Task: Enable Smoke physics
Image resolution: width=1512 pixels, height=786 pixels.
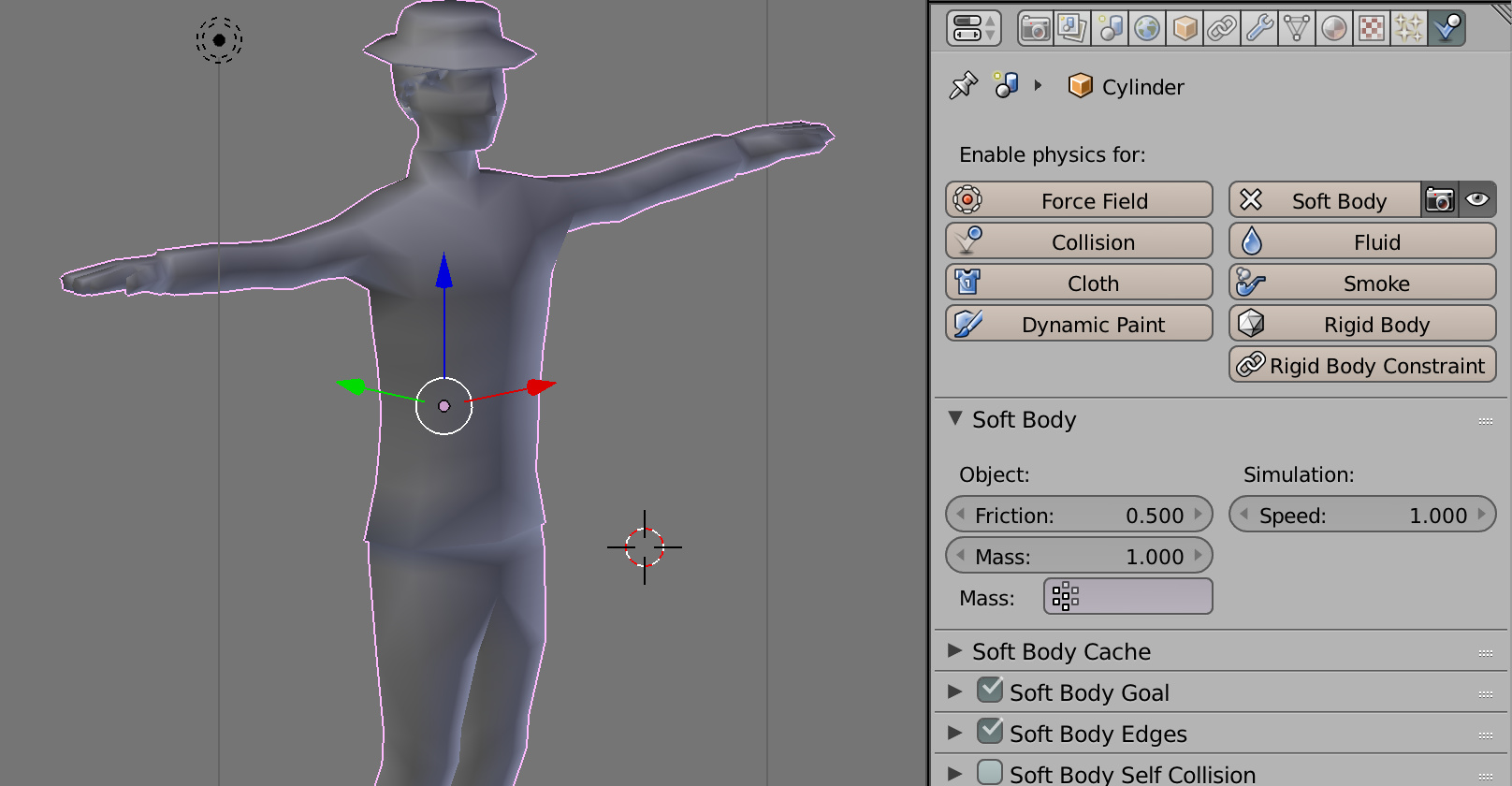Action: [x=1362, y=283]
